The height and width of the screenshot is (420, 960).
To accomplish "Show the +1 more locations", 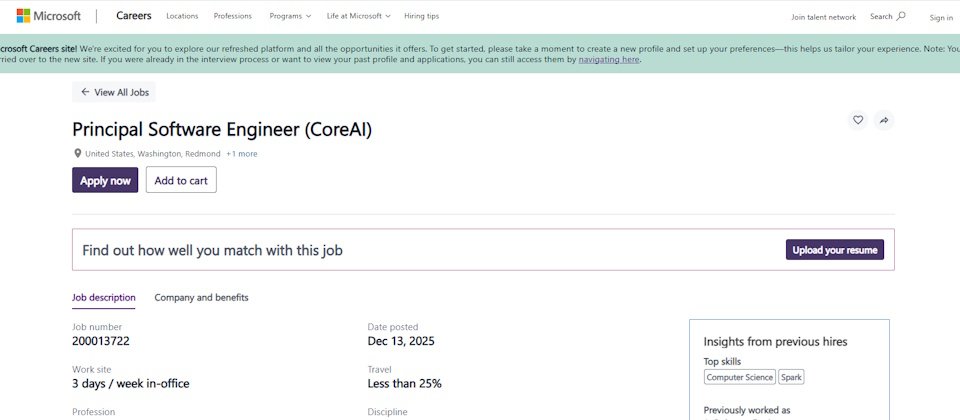I will 241,154.
